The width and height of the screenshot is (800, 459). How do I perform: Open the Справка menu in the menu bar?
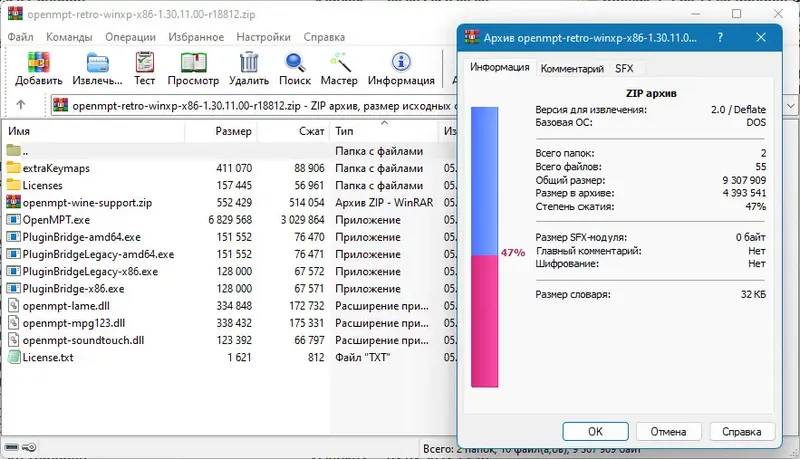point(324,37)
